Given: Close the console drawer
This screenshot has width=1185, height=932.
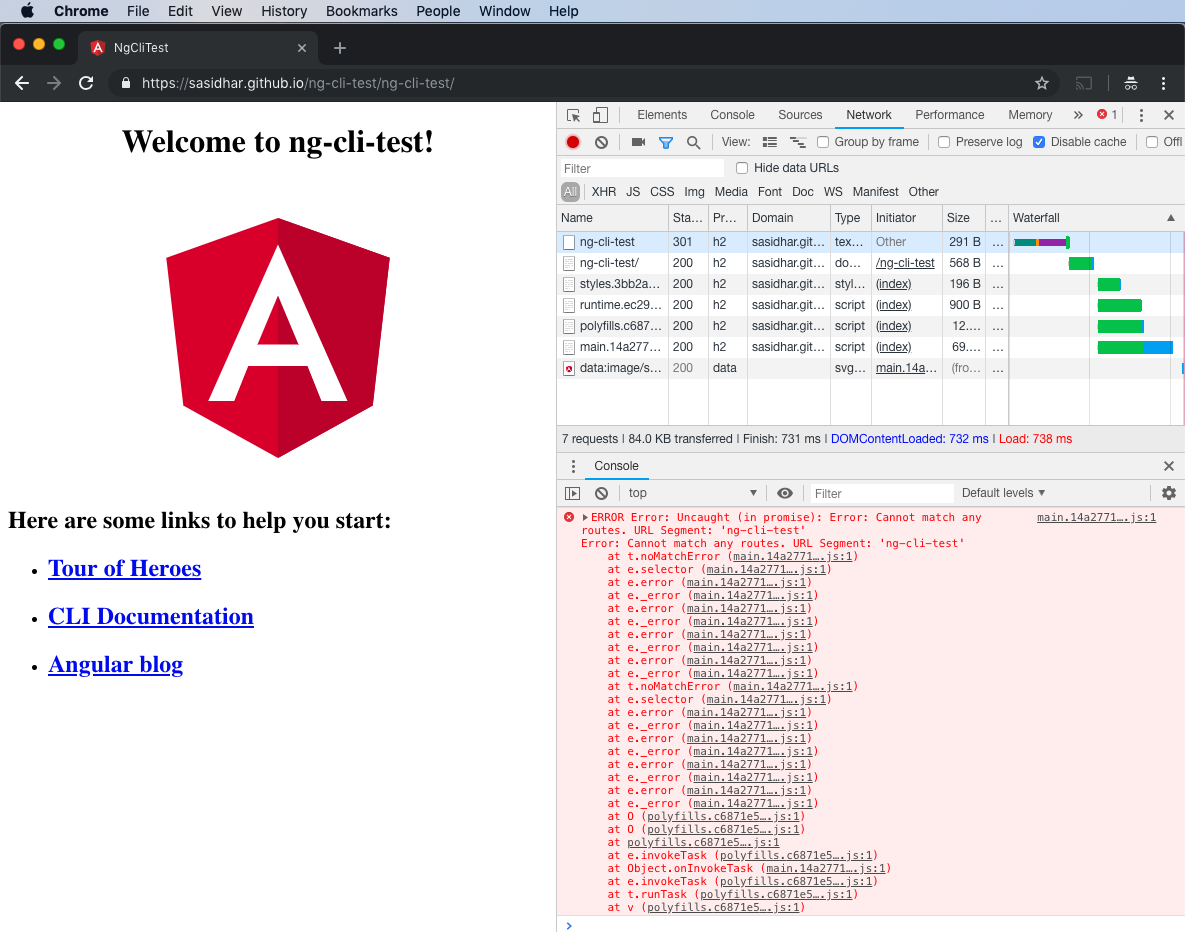Looking at the screenshot, I should pyautogui.click(x=1168, y=466).
